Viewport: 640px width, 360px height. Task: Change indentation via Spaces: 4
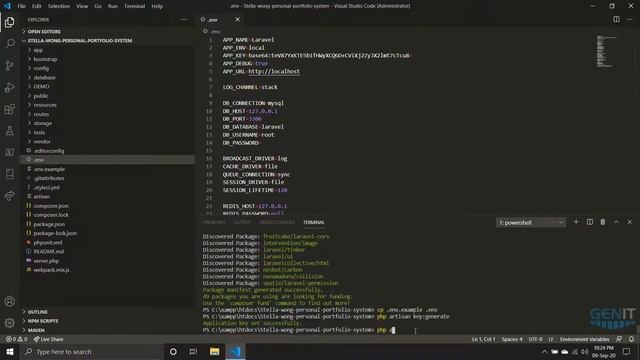pos(512,339)
